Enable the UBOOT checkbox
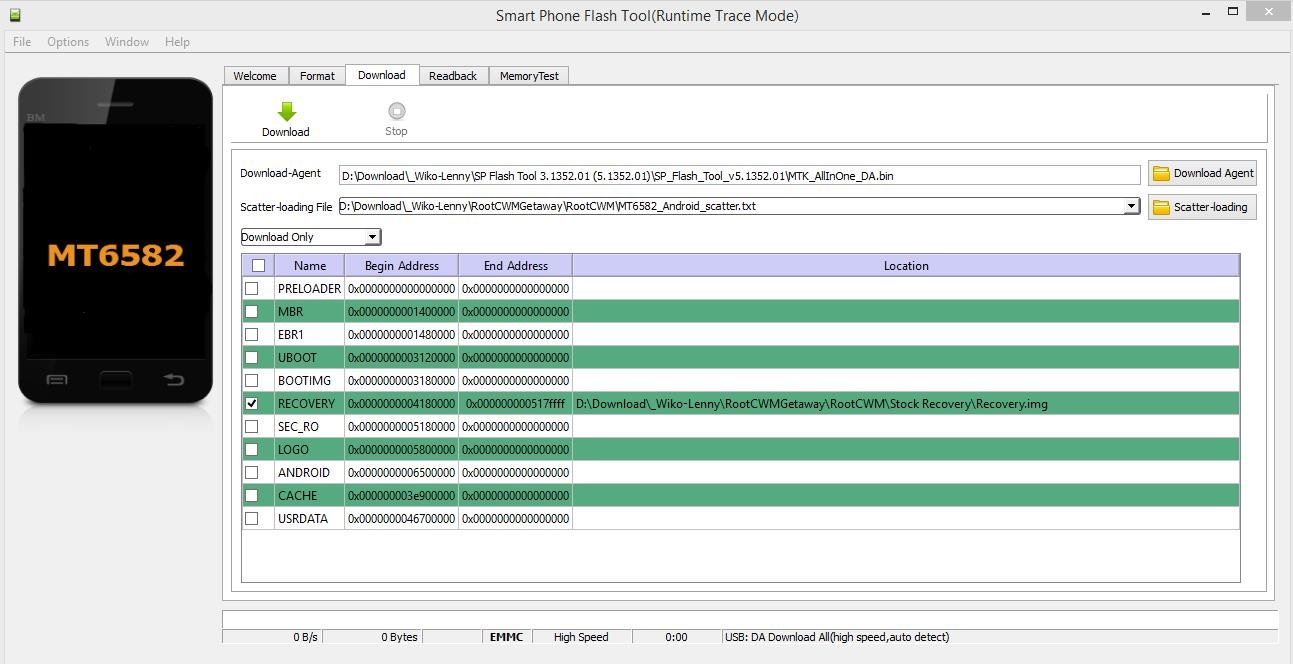This screenshot has height=664, width=1293. coord(252,357)
